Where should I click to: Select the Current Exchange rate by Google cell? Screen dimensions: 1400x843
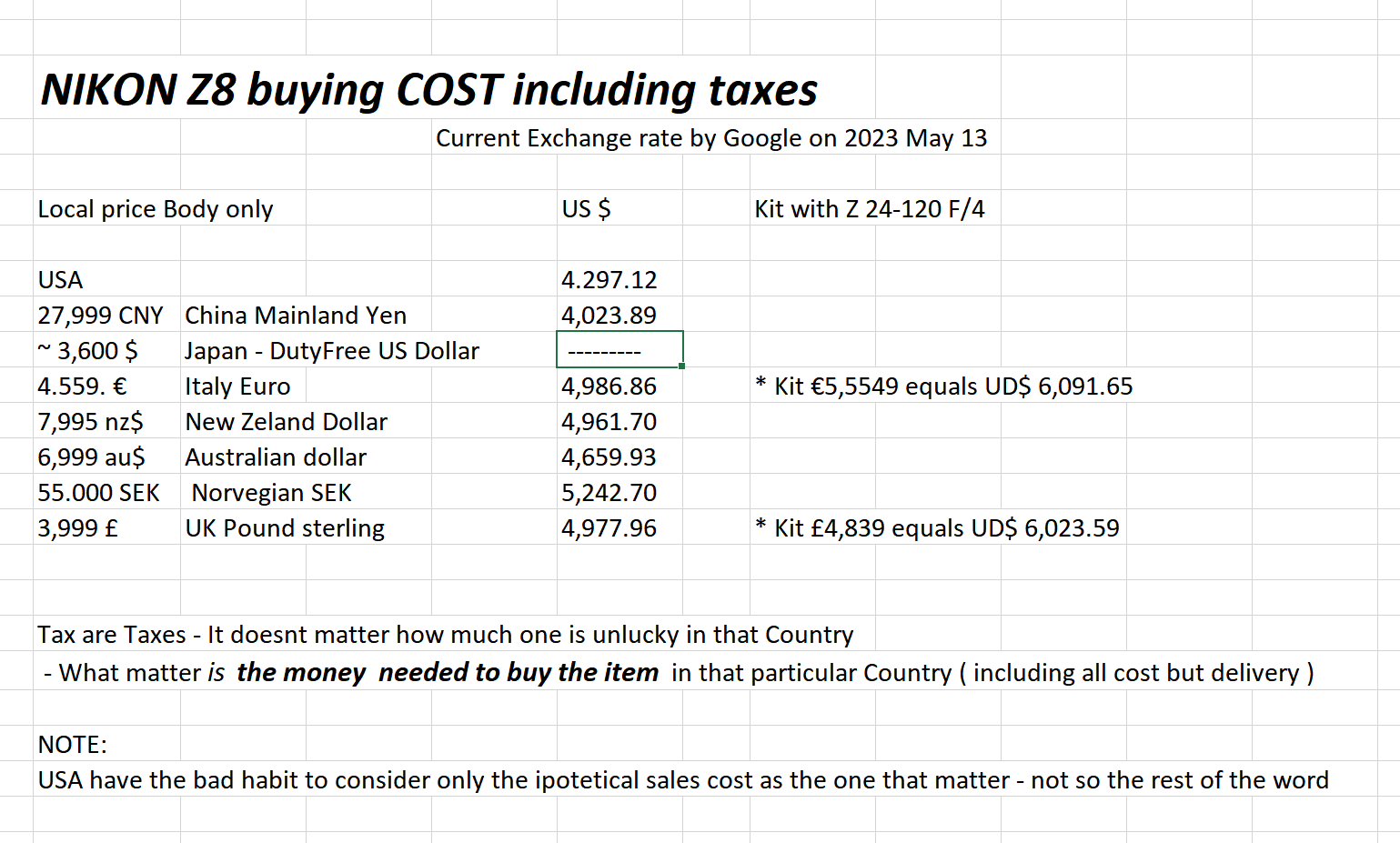(x=710, y=138)
